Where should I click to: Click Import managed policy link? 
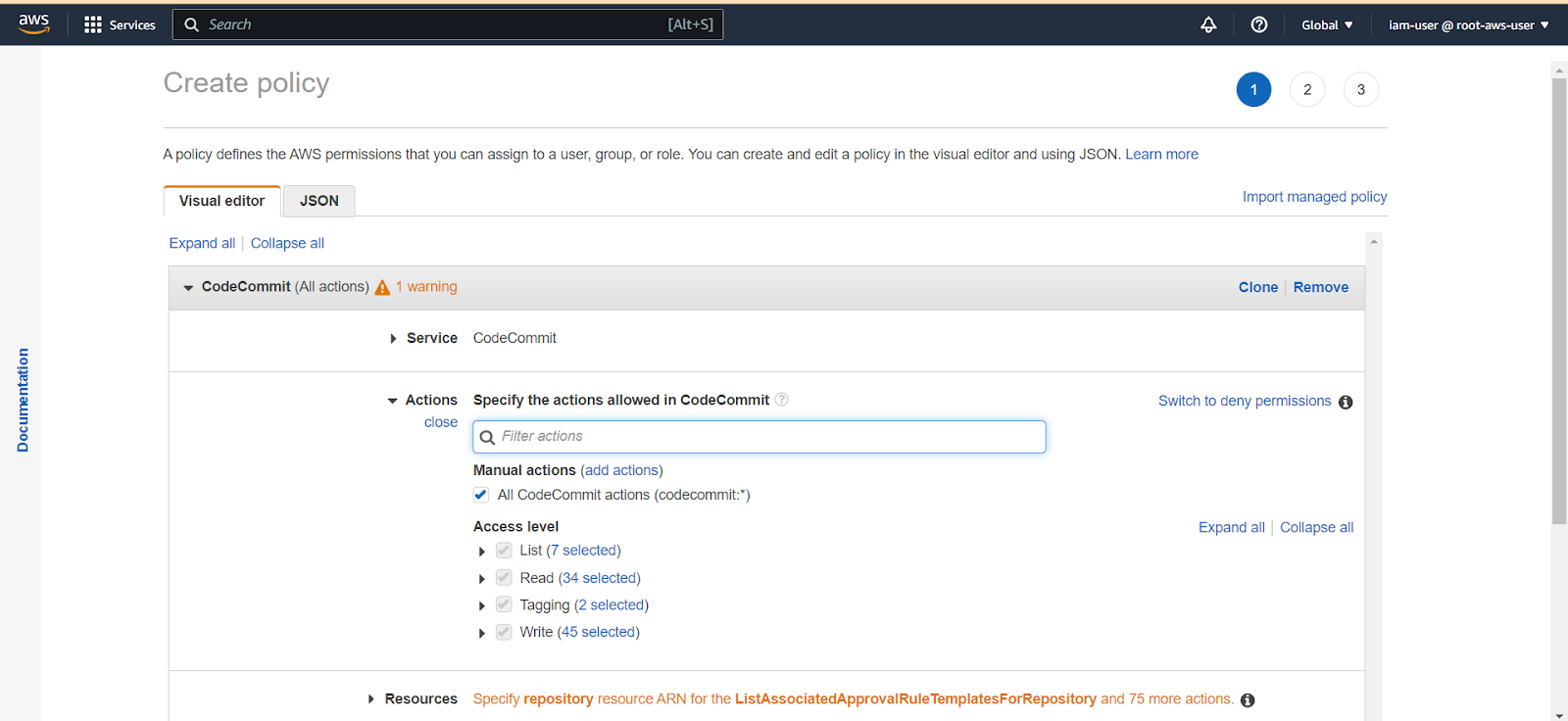(x=1315, y=196)
